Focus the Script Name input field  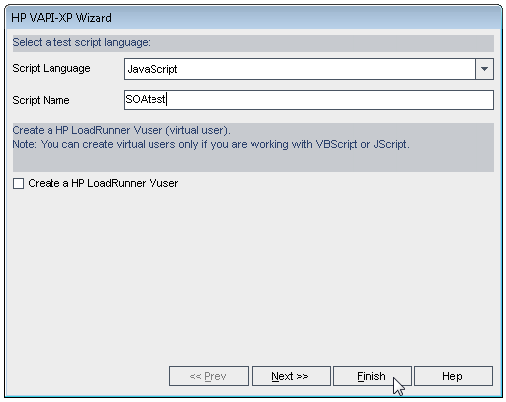(309, 100)
